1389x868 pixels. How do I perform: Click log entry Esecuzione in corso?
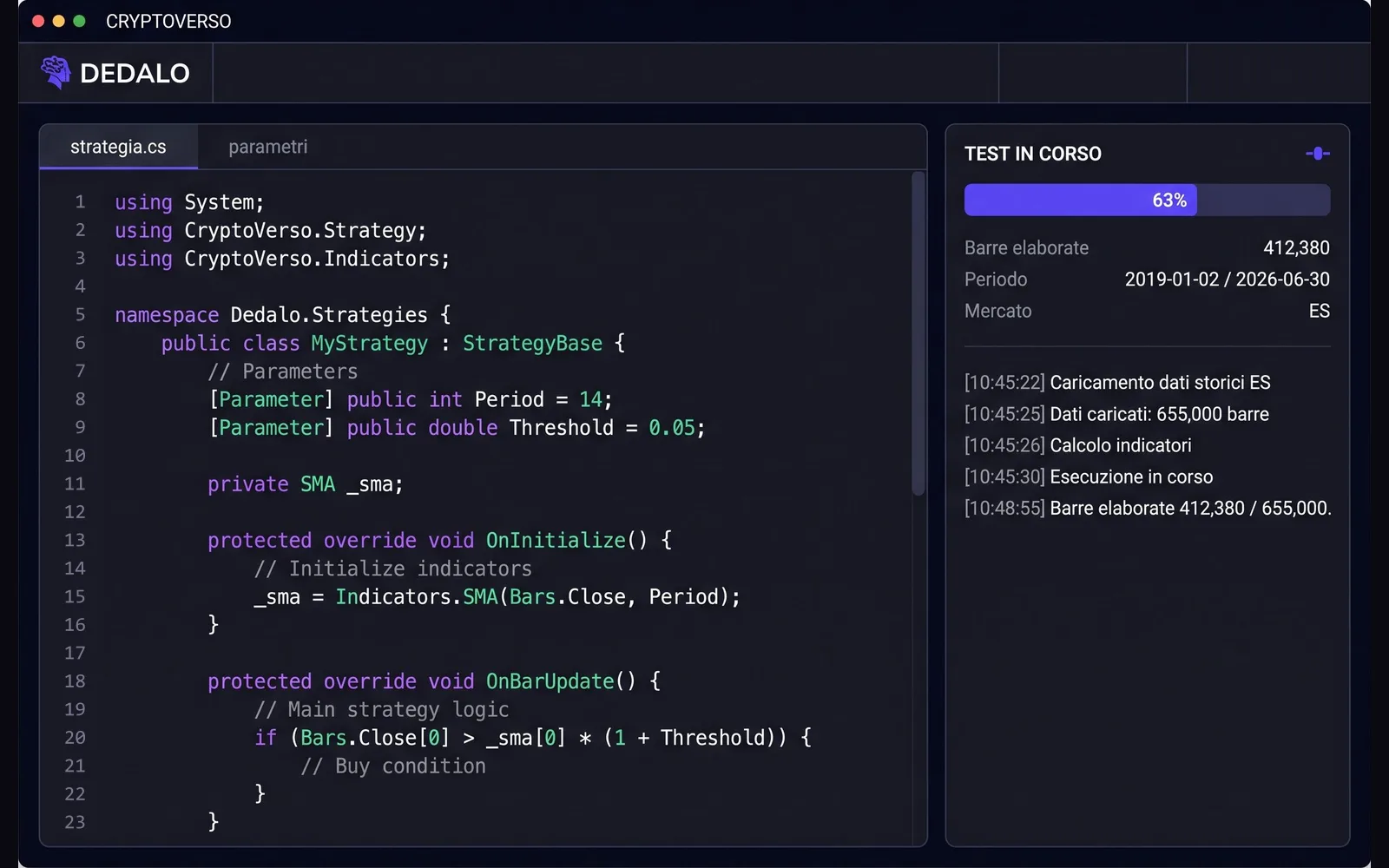point(1089,477)
